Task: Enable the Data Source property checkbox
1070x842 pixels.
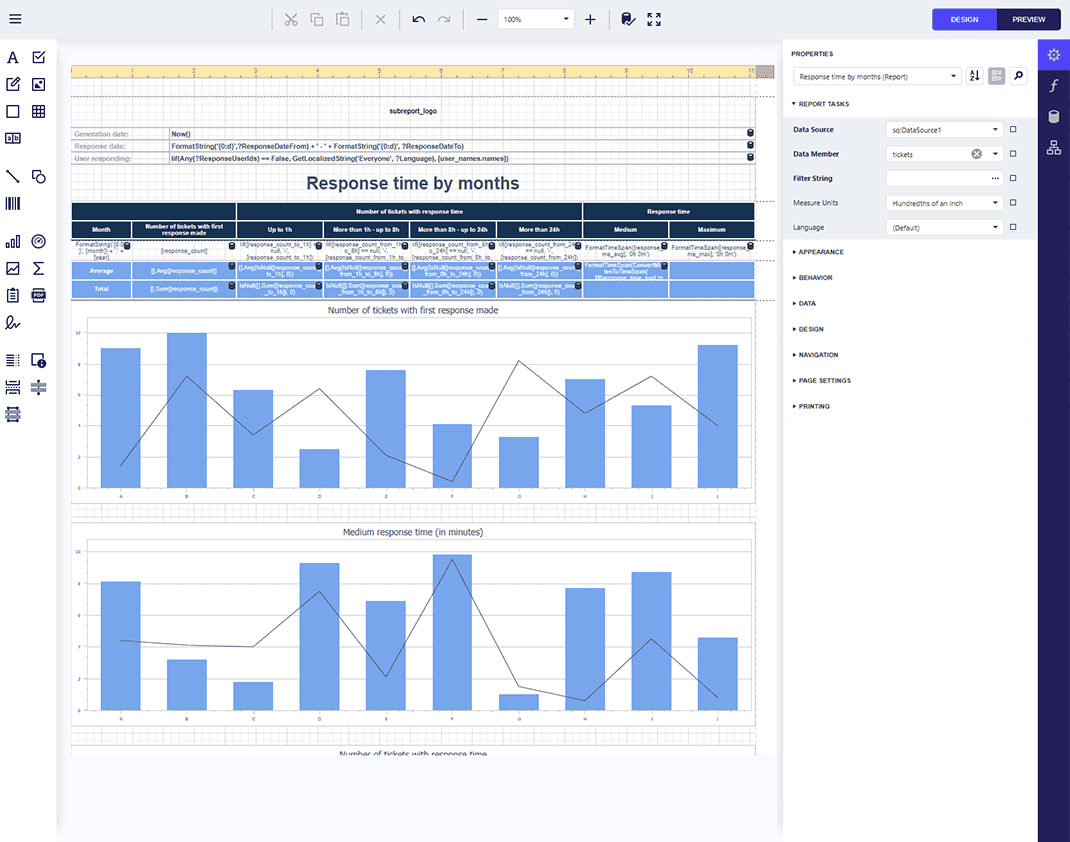Action: click(x=1011, y=128)
